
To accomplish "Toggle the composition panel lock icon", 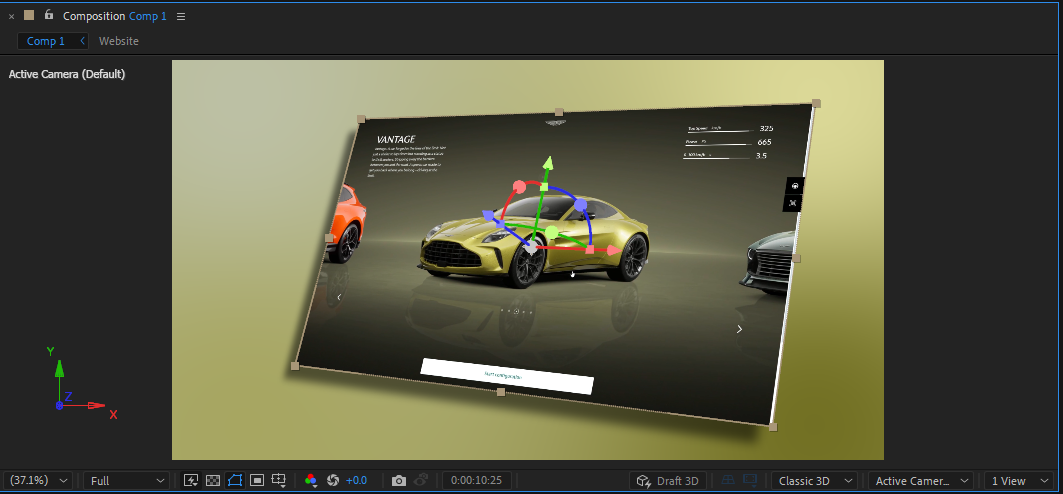I will [x=48, y=15].
